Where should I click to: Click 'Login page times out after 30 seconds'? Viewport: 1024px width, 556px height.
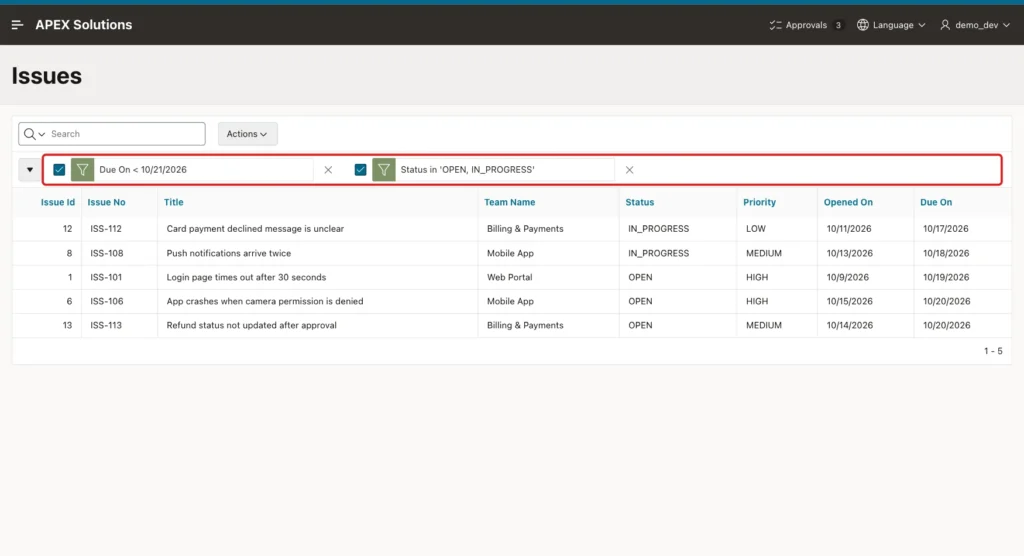click(246, 278)
